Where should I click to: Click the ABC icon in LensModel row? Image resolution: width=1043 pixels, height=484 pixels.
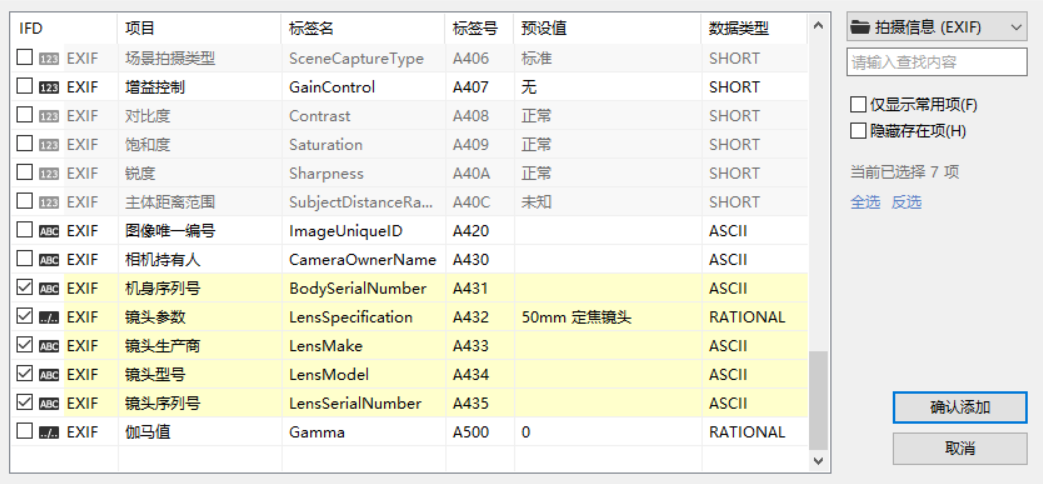click(x=49, y=375)
